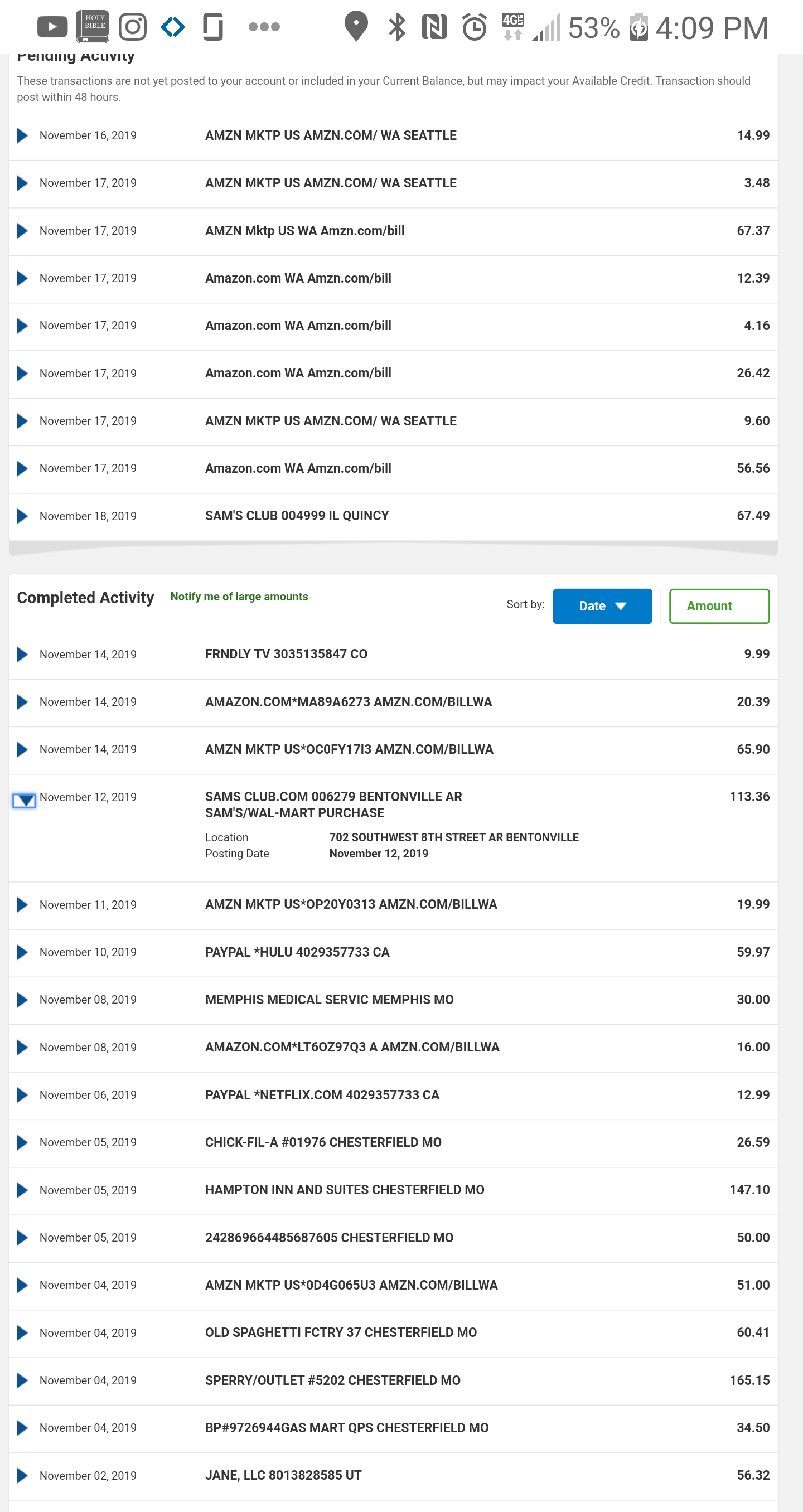Image resolution: width=803 pixels, height=1512 pixels.
Task: Sort completed activity by Date
Action: tap(602, 607)
